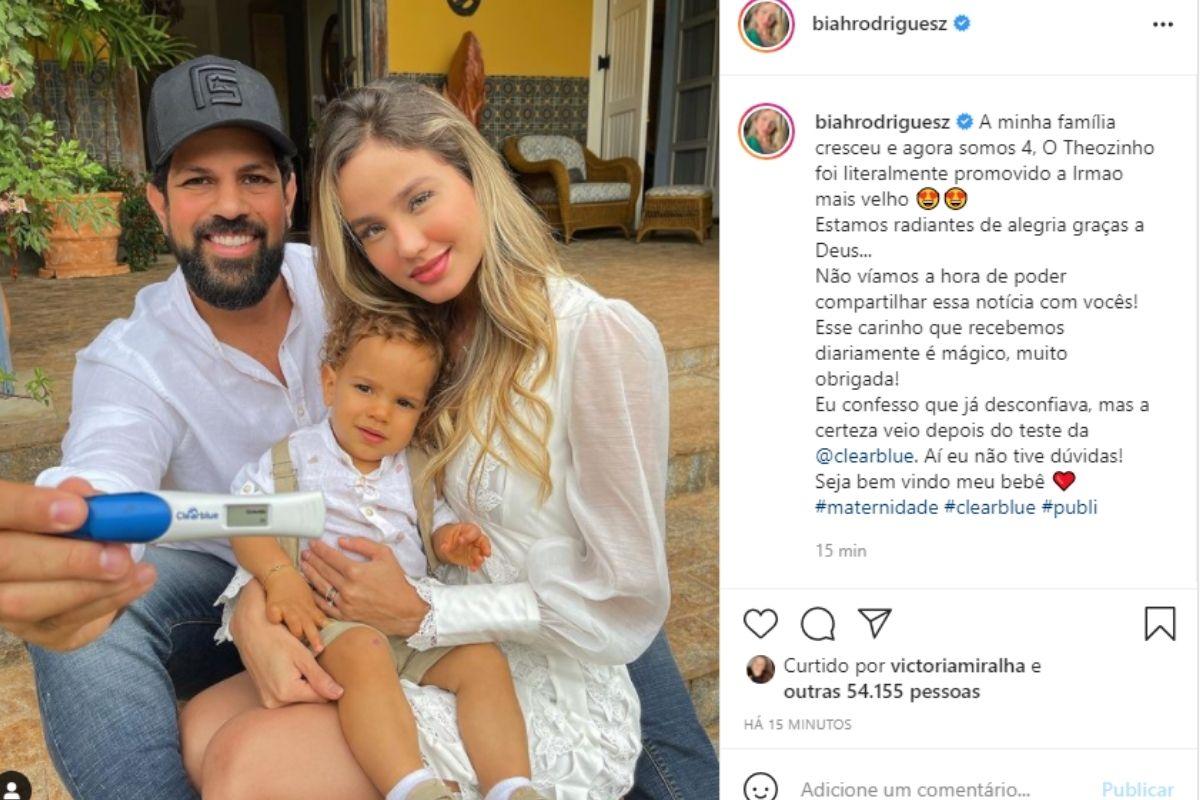This screenshot has width=1200, height=800.
Task: Open the three-dot more options menu
Action: point(1163,24)
